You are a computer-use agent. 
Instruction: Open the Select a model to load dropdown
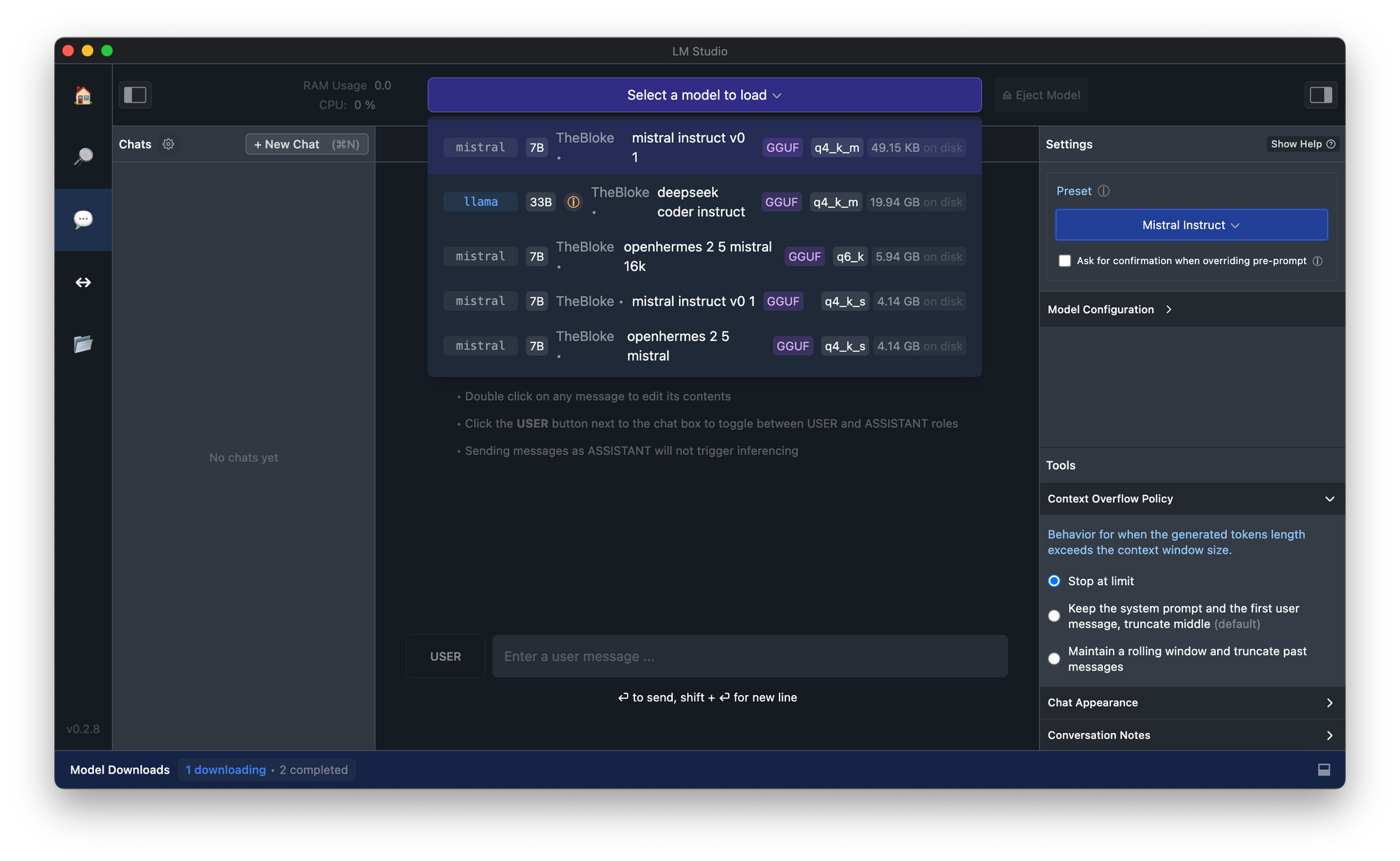pyautogui.click(x=704, y=95)
